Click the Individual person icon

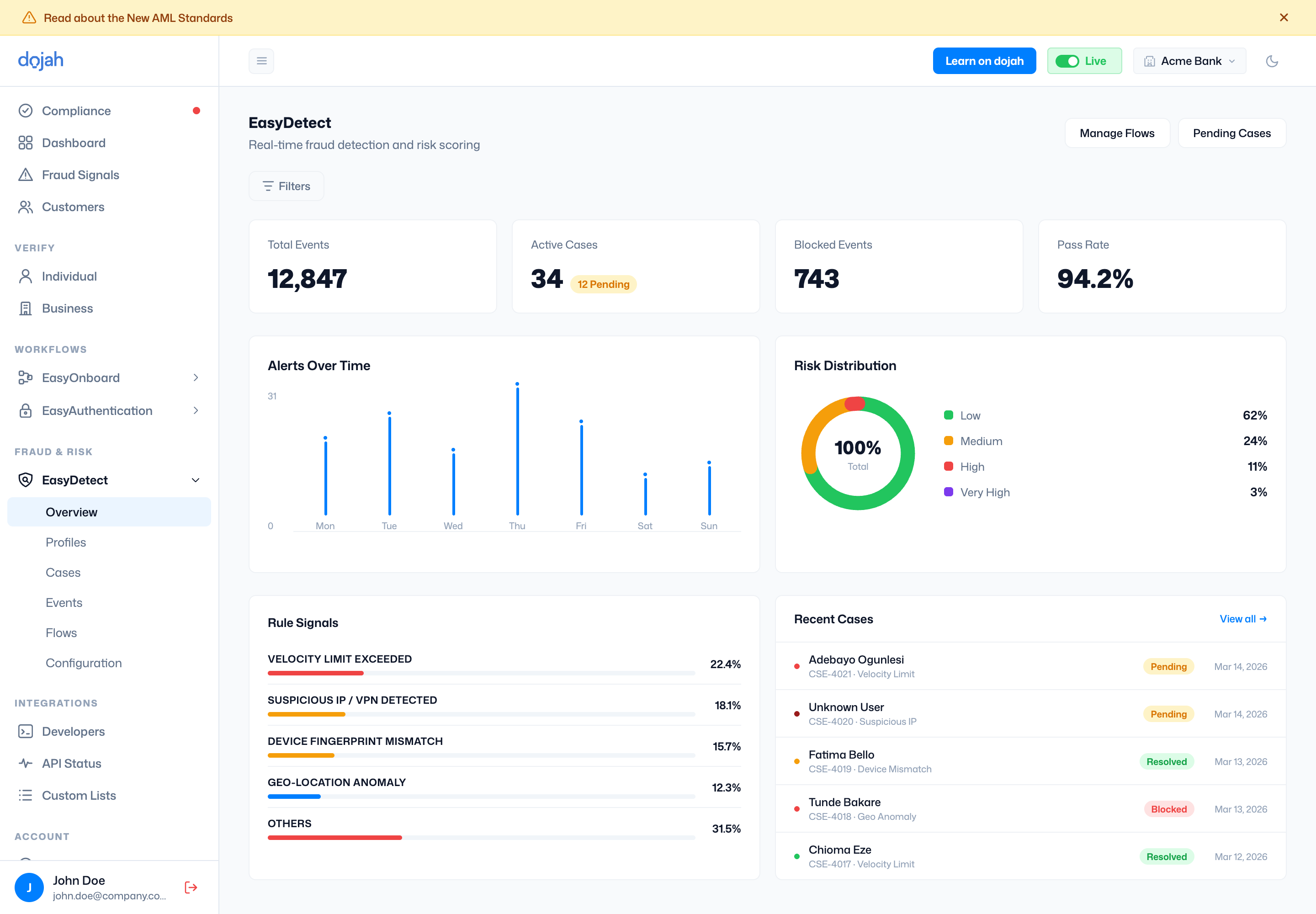pyautogui.click(x=25, y=276)
